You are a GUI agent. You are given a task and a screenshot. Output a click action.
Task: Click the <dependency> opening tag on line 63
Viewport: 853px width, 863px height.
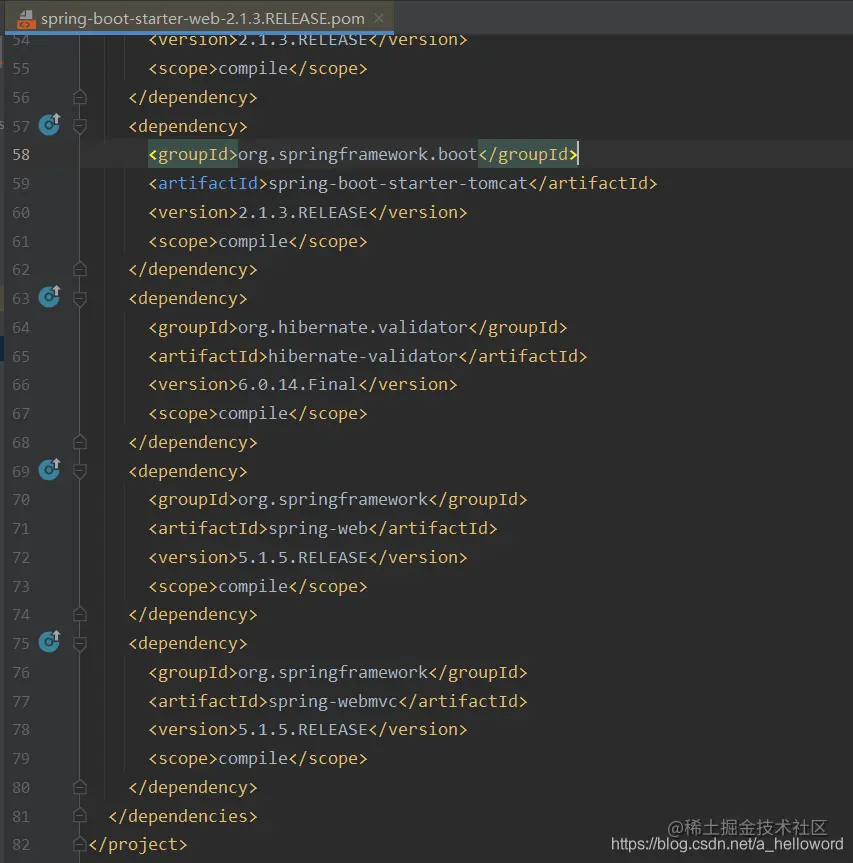point(188,298)
